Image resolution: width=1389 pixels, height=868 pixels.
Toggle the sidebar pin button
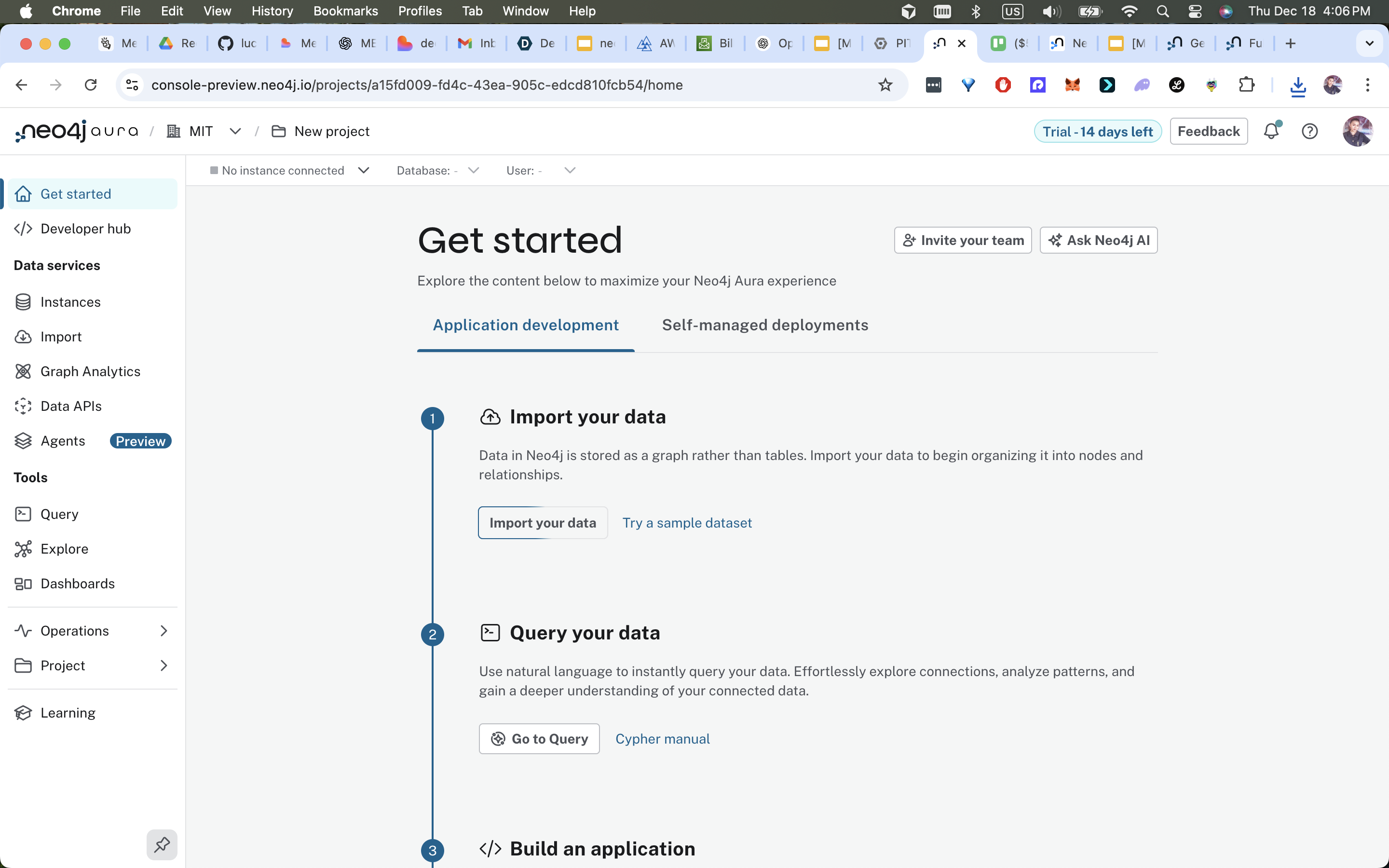(162, 844)
